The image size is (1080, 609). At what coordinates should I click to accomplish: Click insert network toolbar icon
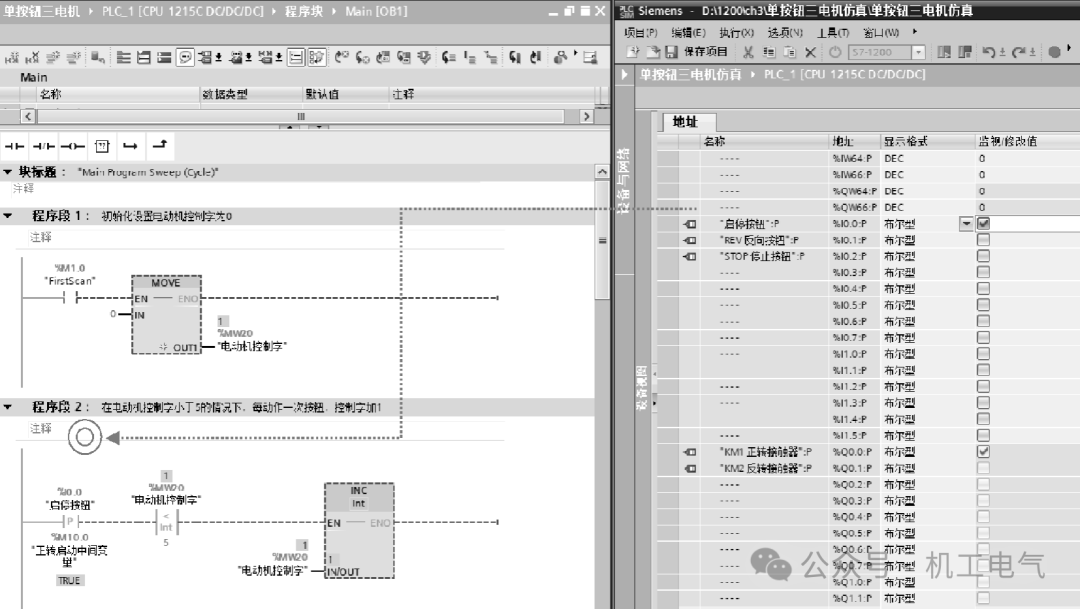pyautogui.click(x=11, y=58)
